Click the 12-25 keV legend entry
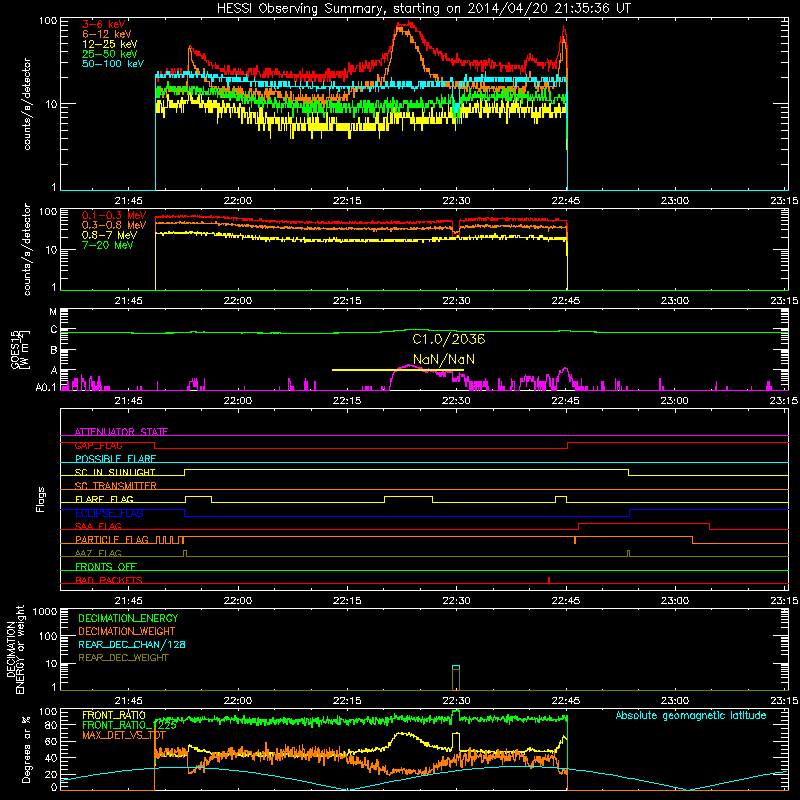Image resolution: width=800 pixels, height=800 pixels. coord(110,44)
